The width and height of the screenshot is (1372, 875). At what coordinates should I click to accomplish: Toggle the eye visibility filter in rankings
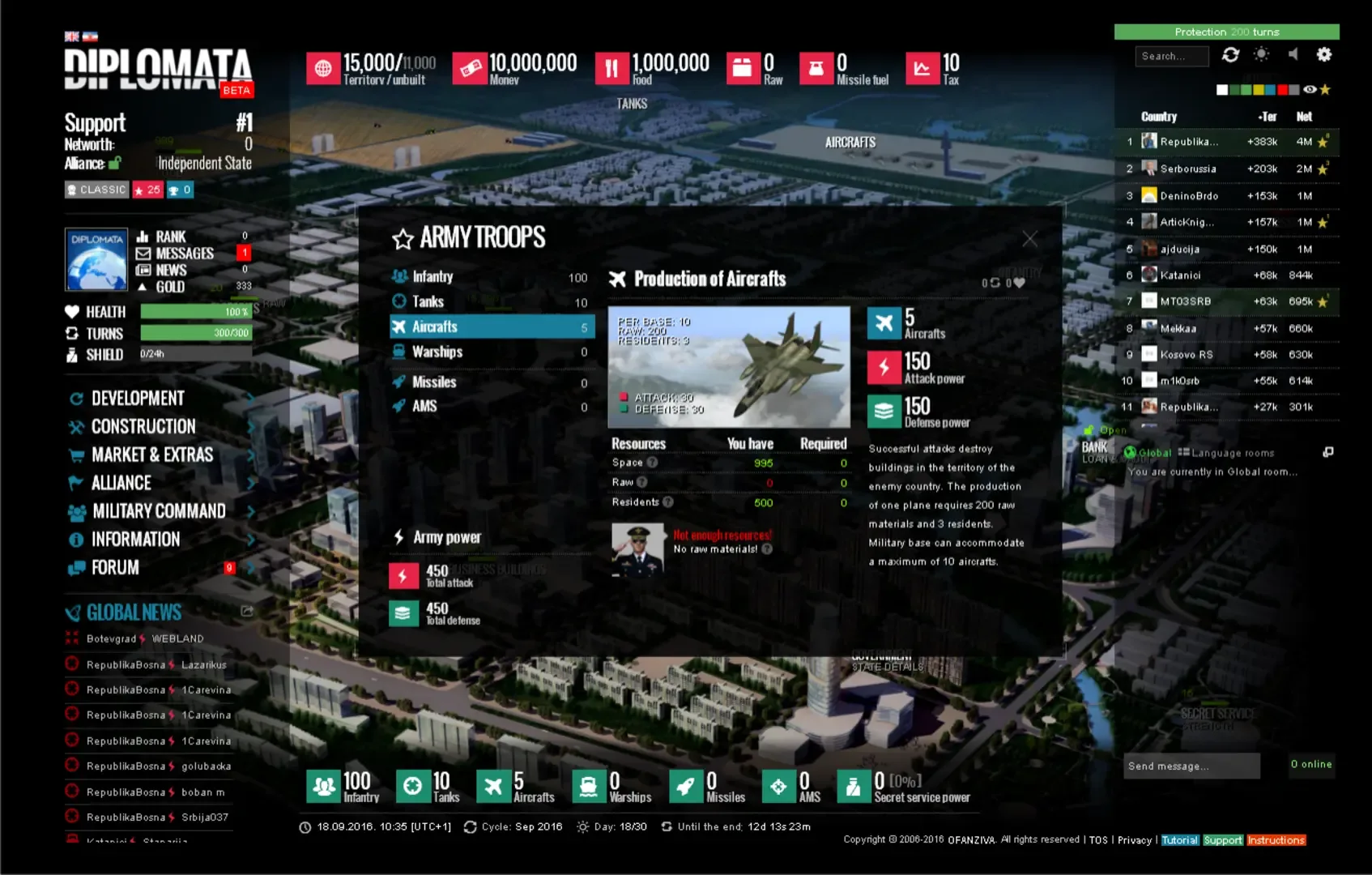[1310, 90]
